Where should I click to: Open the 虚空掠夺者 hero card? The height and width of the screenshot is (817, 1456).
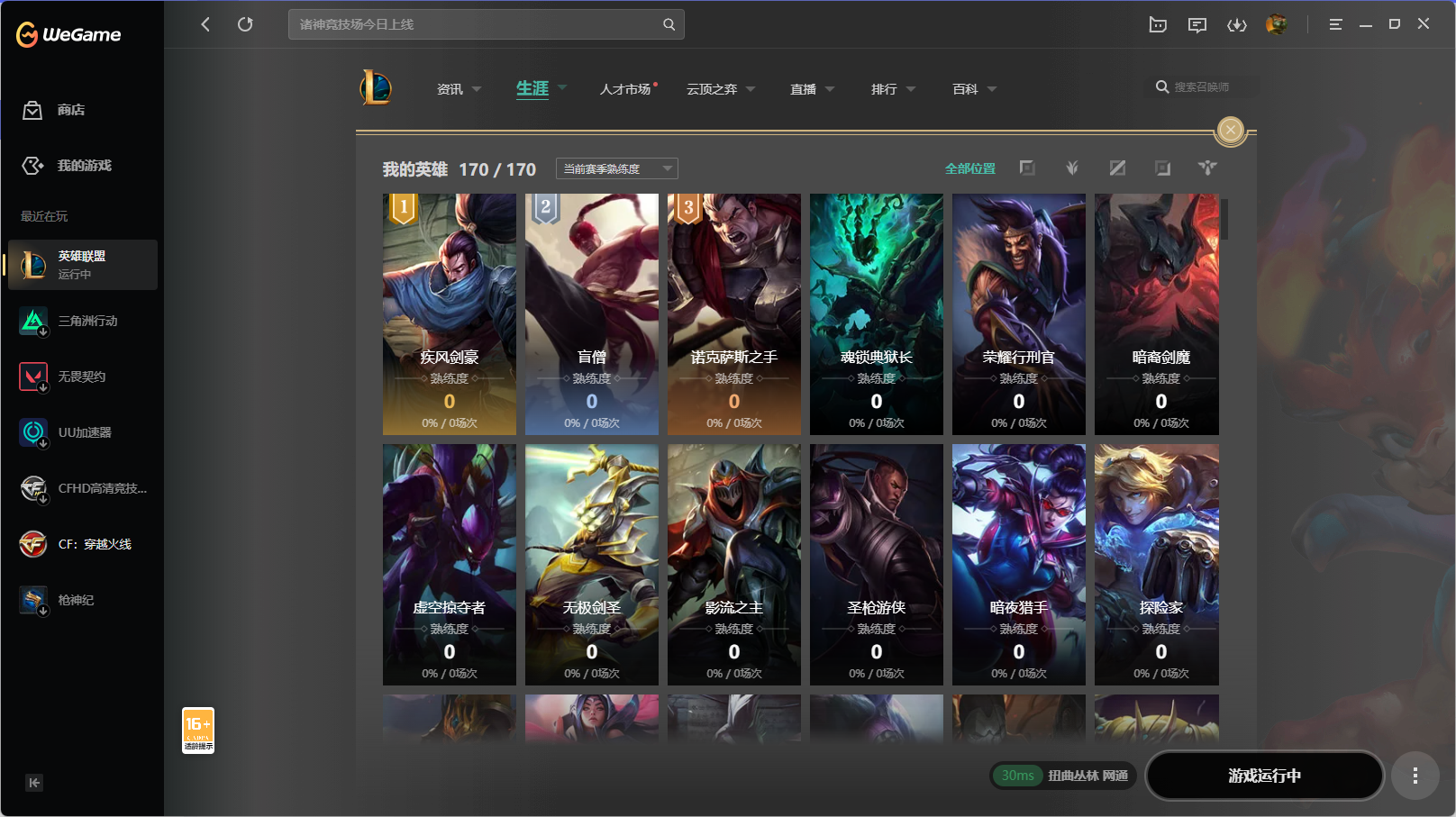pyautogui.click(x=450, y=565)
